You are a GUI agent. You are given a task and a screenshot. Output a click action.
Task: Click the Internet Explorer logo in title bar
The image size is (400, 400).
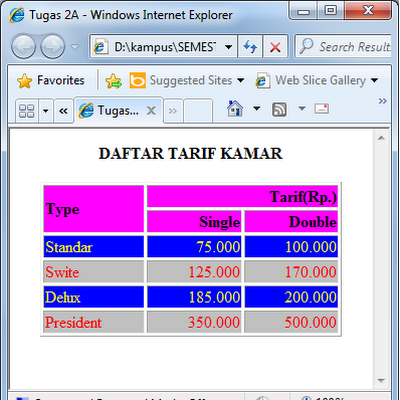[17, 15]
